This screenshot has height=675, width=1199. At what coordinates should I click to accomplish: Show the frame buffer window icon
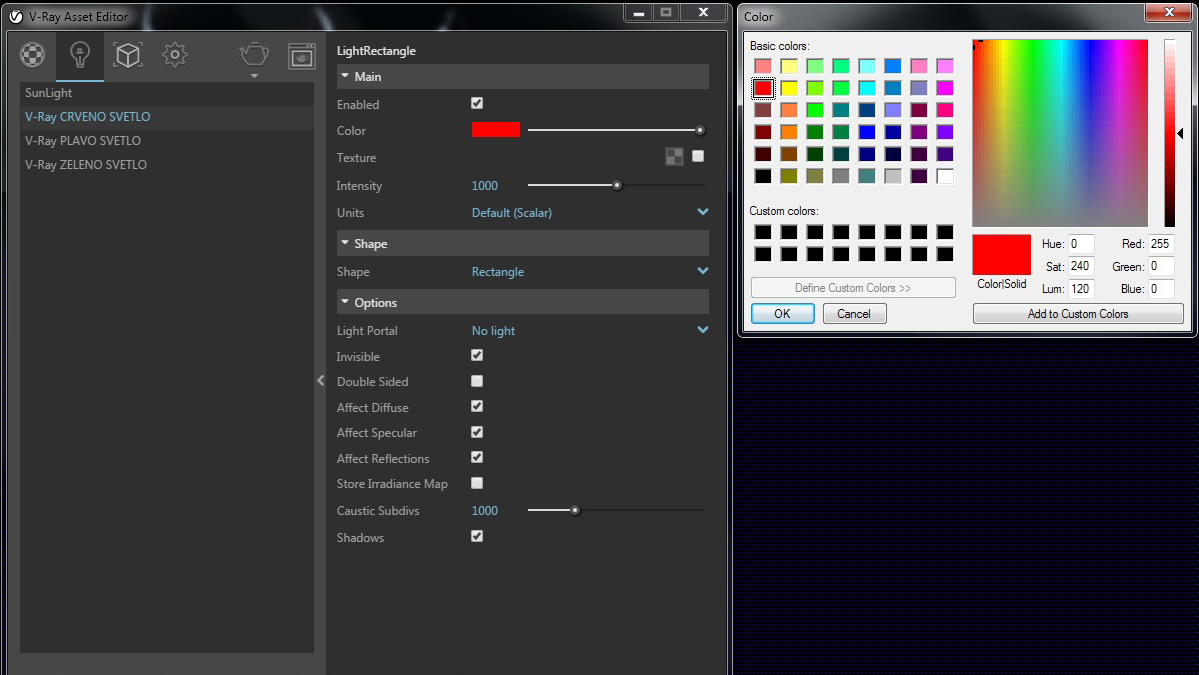click(x=301, y=56)
